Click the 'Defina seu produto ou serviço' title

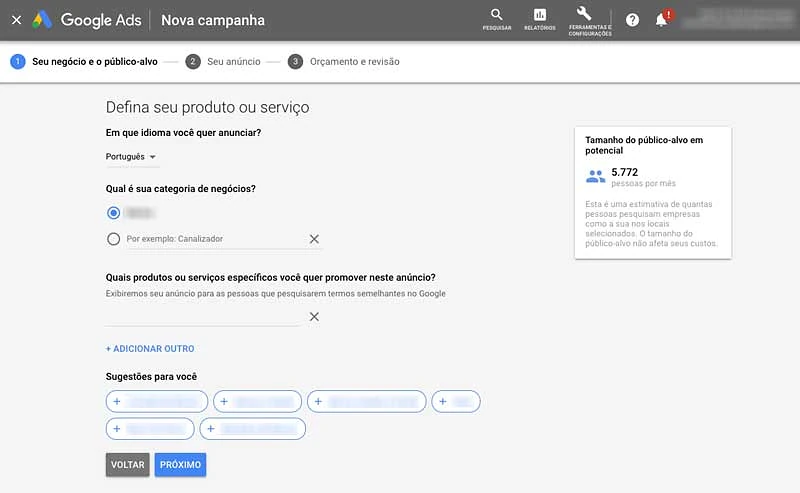pos(207,107)
